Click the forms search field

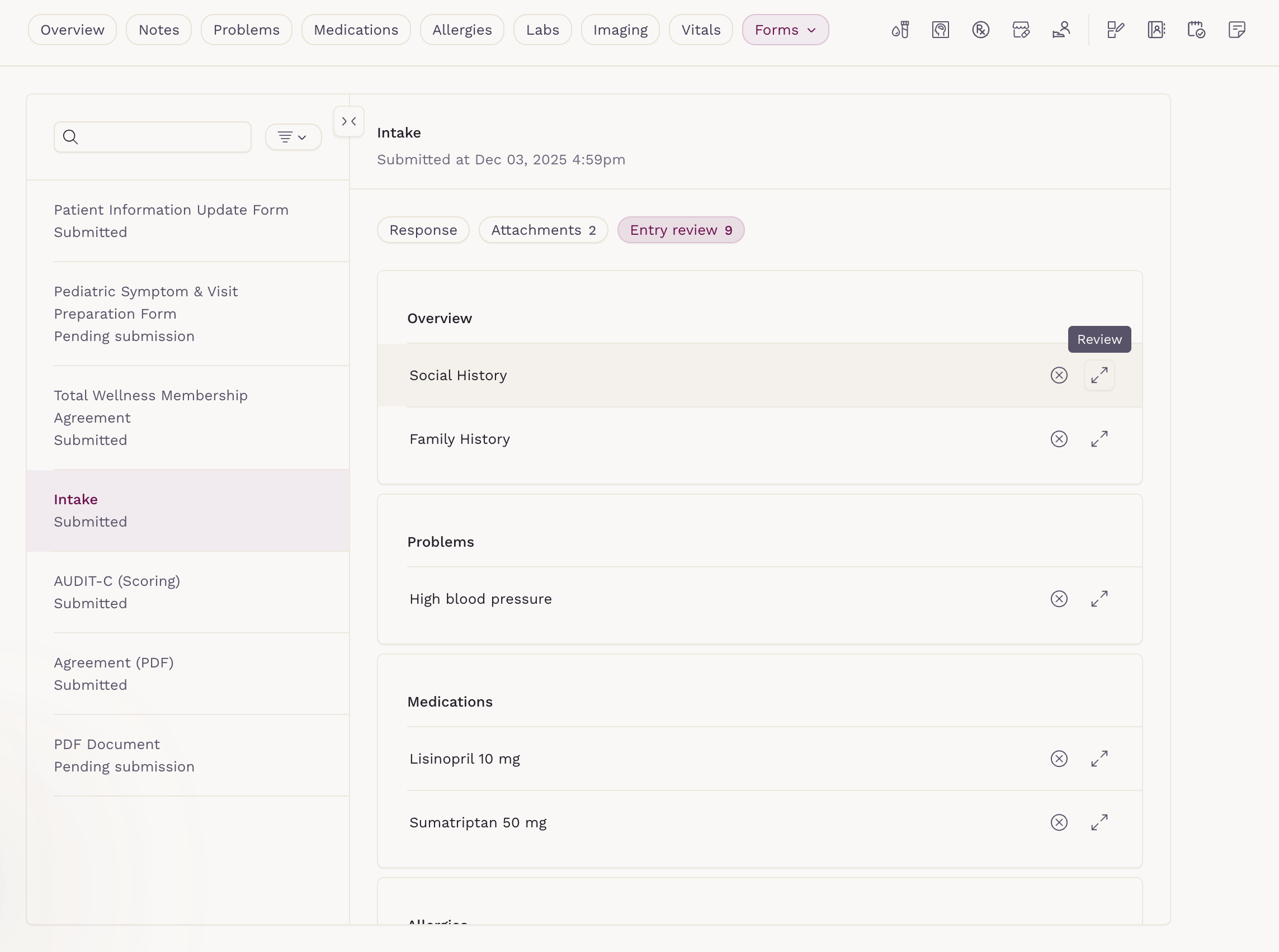153,136
